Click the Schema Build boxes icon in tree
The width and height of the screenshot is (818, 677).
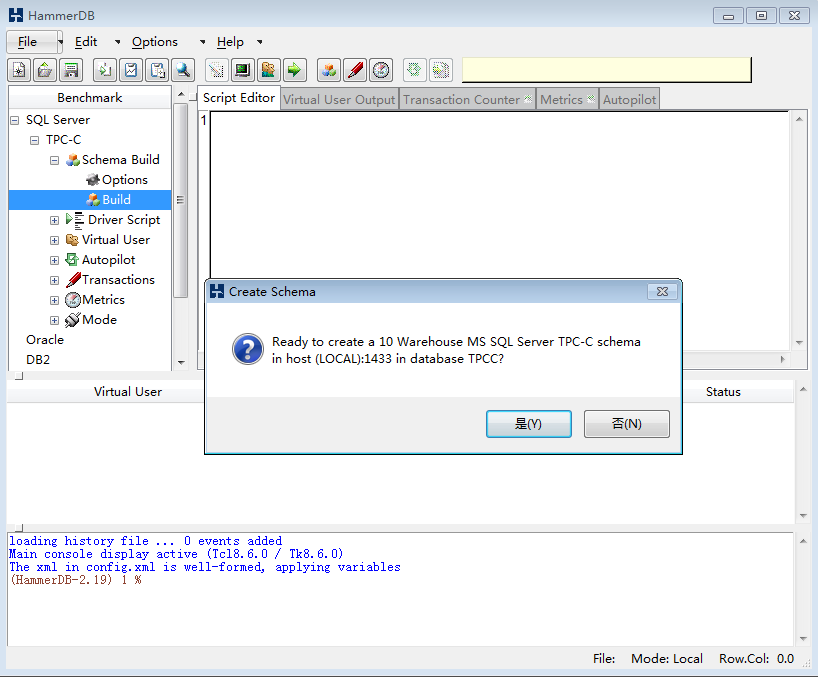coord(73,160)
